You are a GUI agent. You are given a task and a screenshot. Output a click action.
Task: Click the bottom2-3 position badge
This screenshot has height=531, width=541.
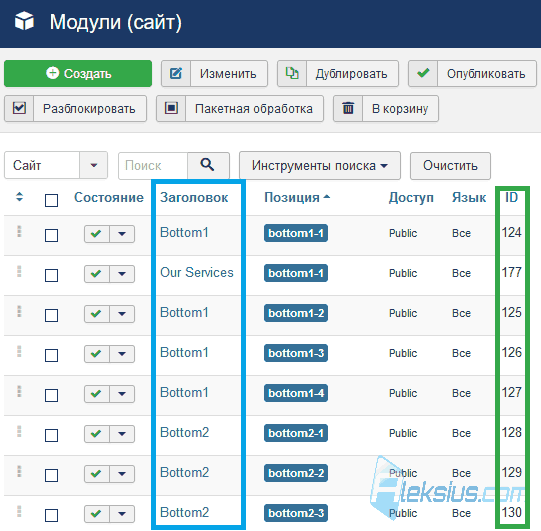coord(296,513)
